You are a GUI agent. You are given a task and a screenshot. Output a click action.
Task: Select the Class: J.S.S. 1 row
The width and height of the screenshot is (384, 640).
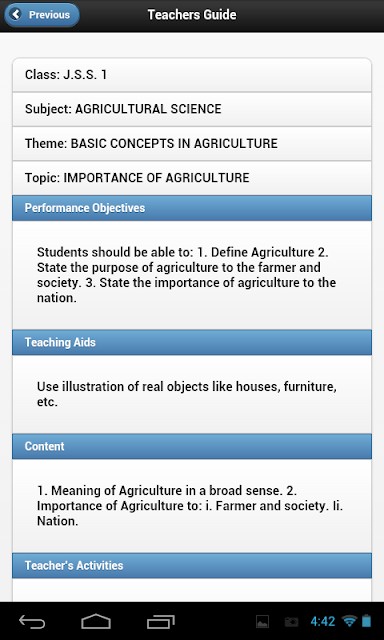tap(192, 75)
